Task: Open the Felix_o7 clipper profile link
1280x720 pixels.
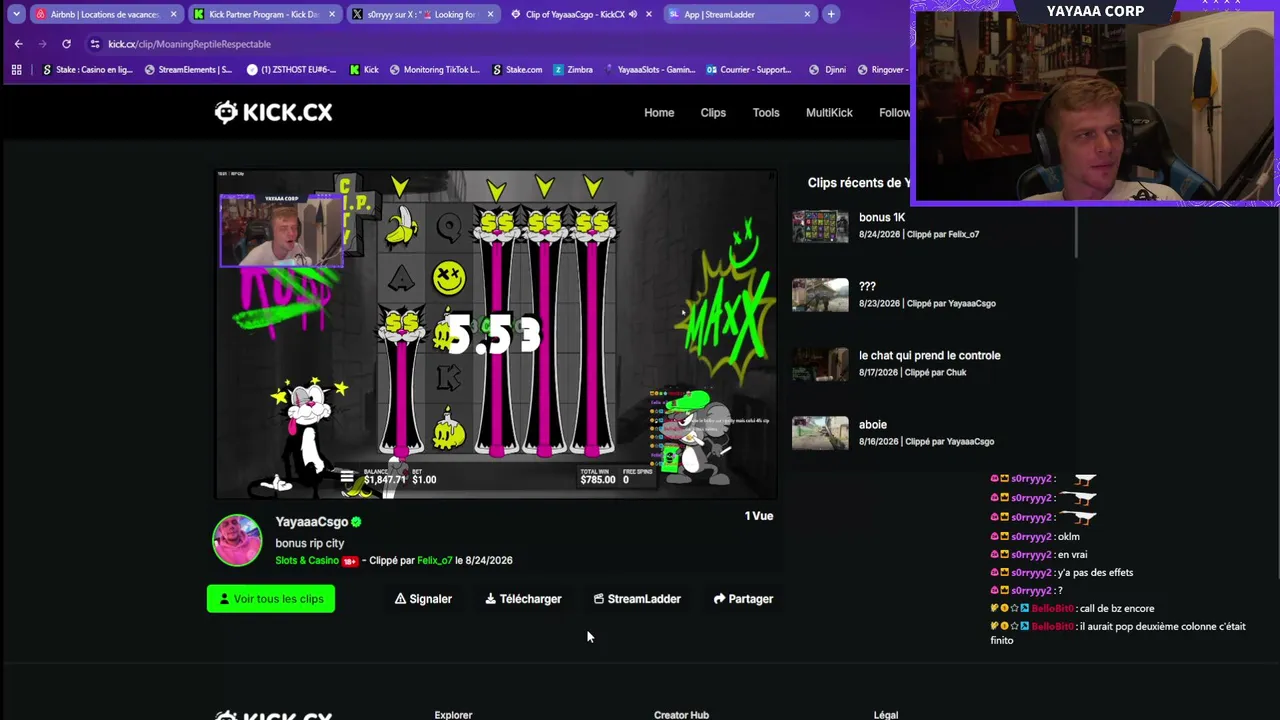Action: [x=435, y=561]
